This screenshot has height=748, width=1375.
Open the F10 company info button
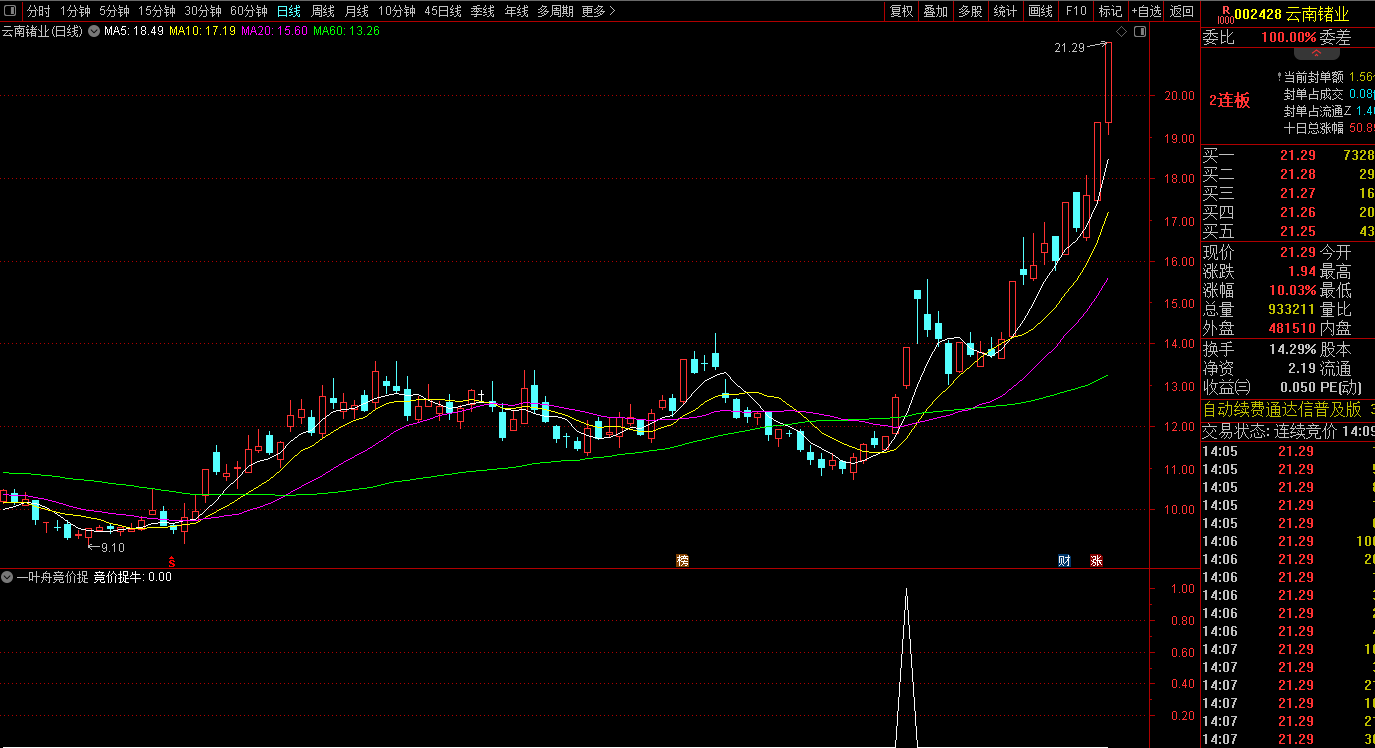click(x=1075, y=11)
